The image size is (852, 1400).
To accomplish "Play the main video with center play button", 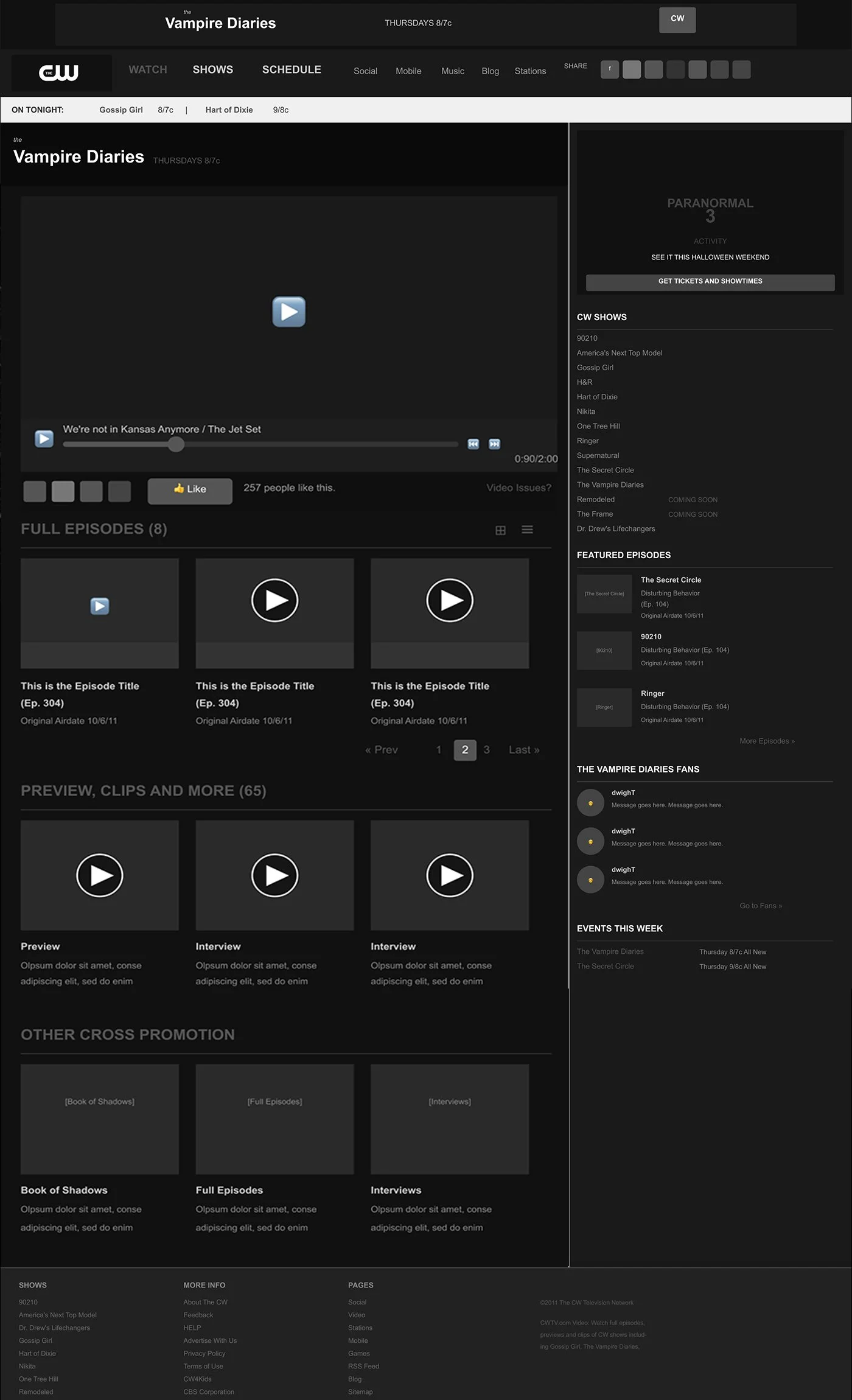I will pos(288,312).
